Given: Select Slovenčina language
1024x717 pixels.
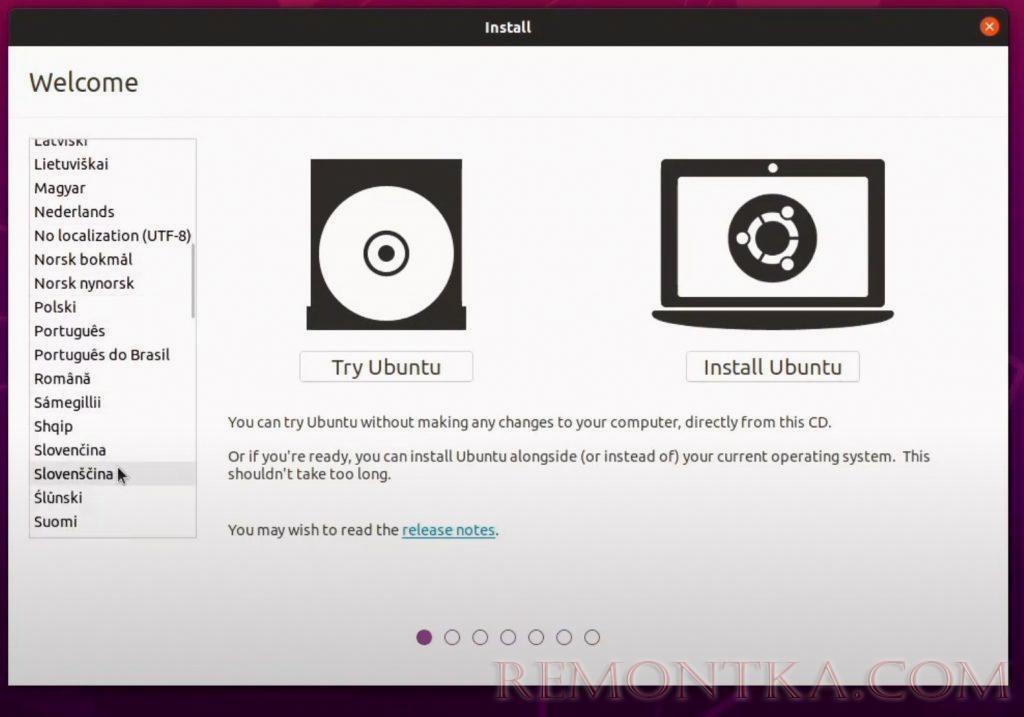Looking at the screenshot, I should pos(112,450).
